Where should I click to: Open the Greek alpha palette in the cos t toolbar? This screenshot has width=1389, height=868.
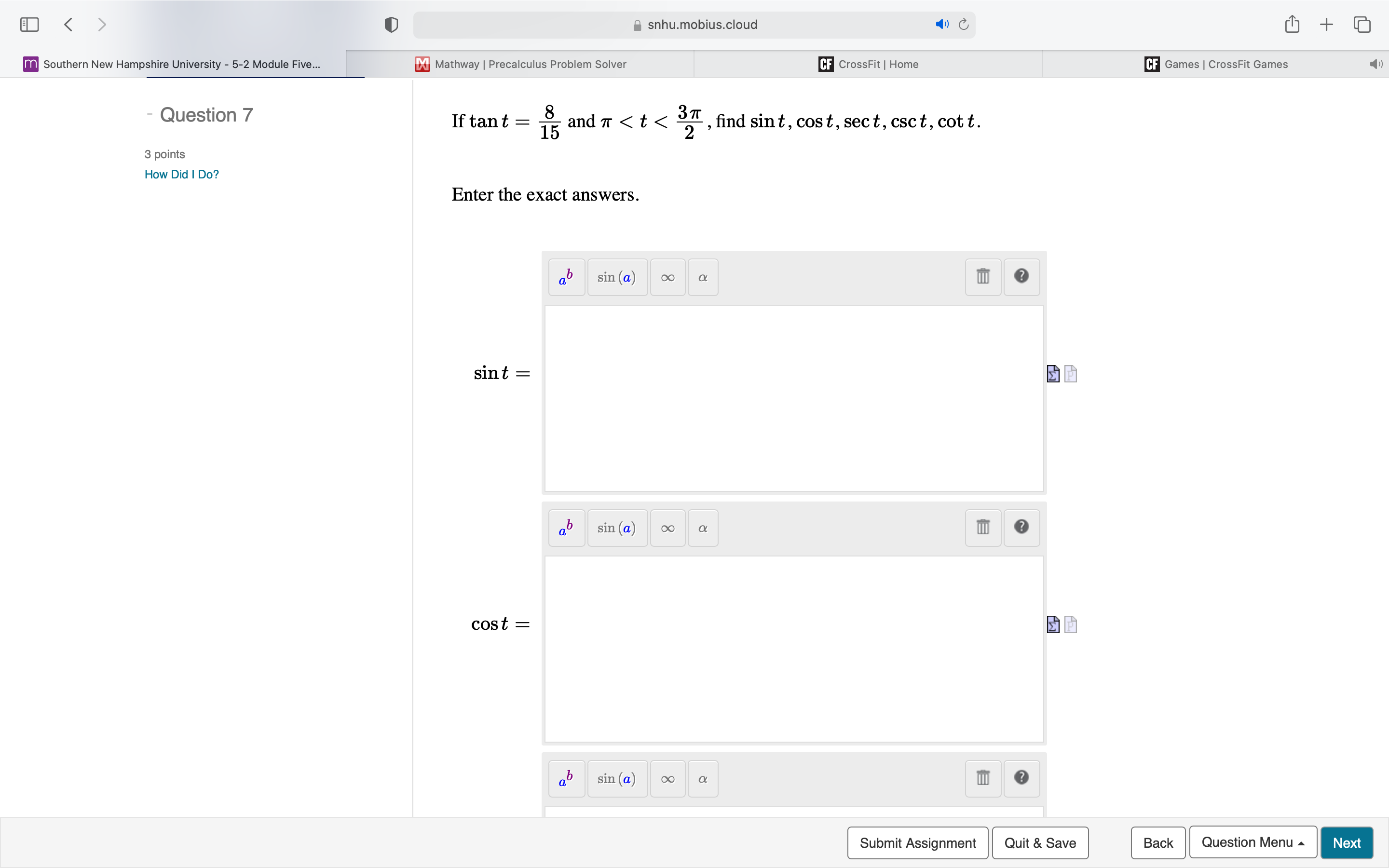[702, 528]
